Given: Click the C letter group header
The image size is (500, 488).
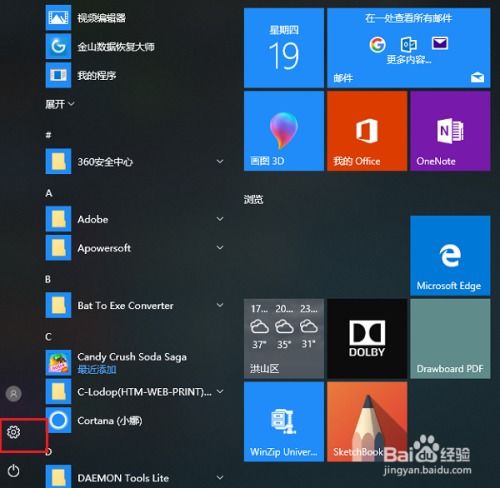Looking at the screenshot, I should [x=49, y=337].
